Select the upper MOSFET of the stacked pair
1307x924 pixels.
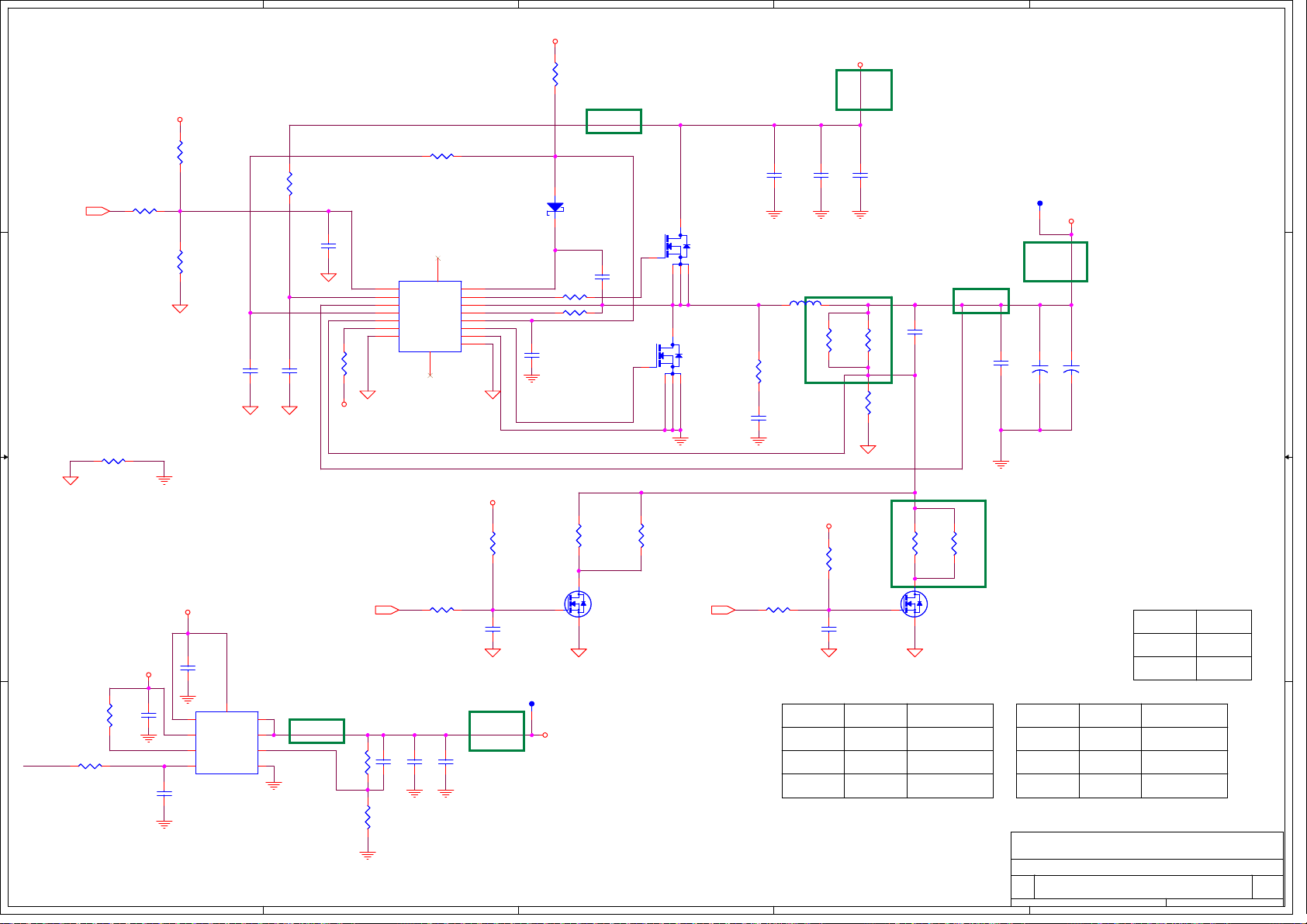[676, 247]
